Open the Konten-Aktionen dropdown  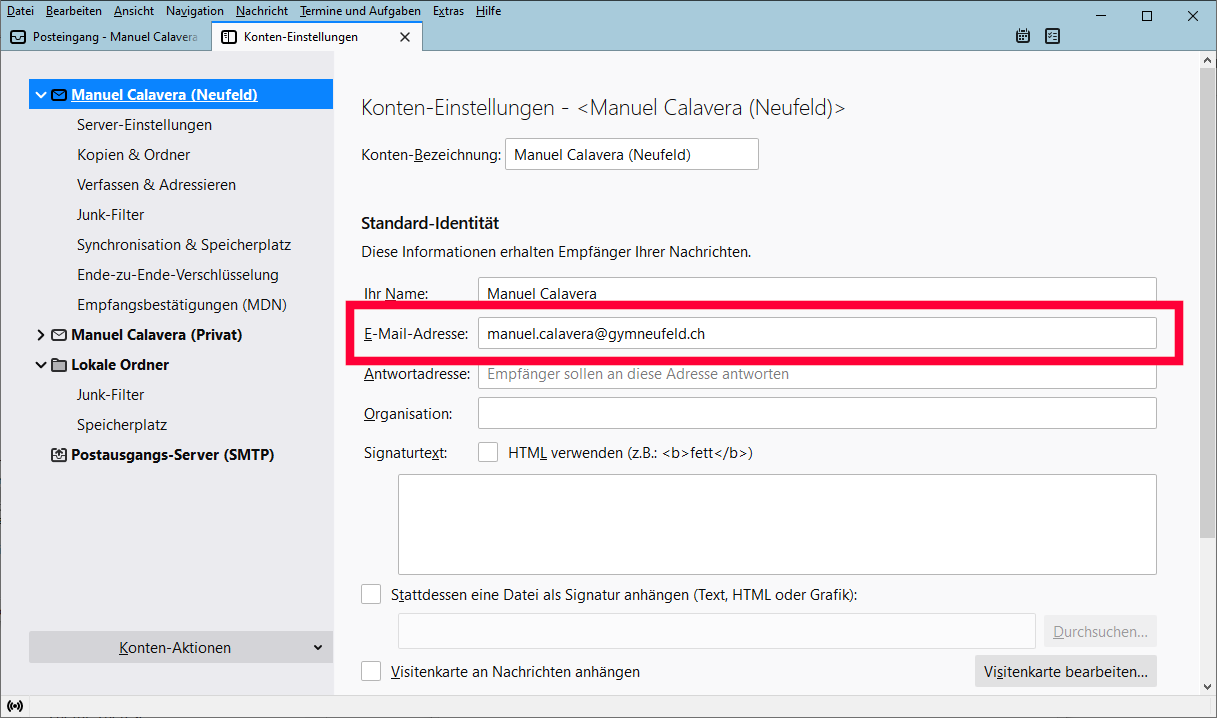coord(180,648)
